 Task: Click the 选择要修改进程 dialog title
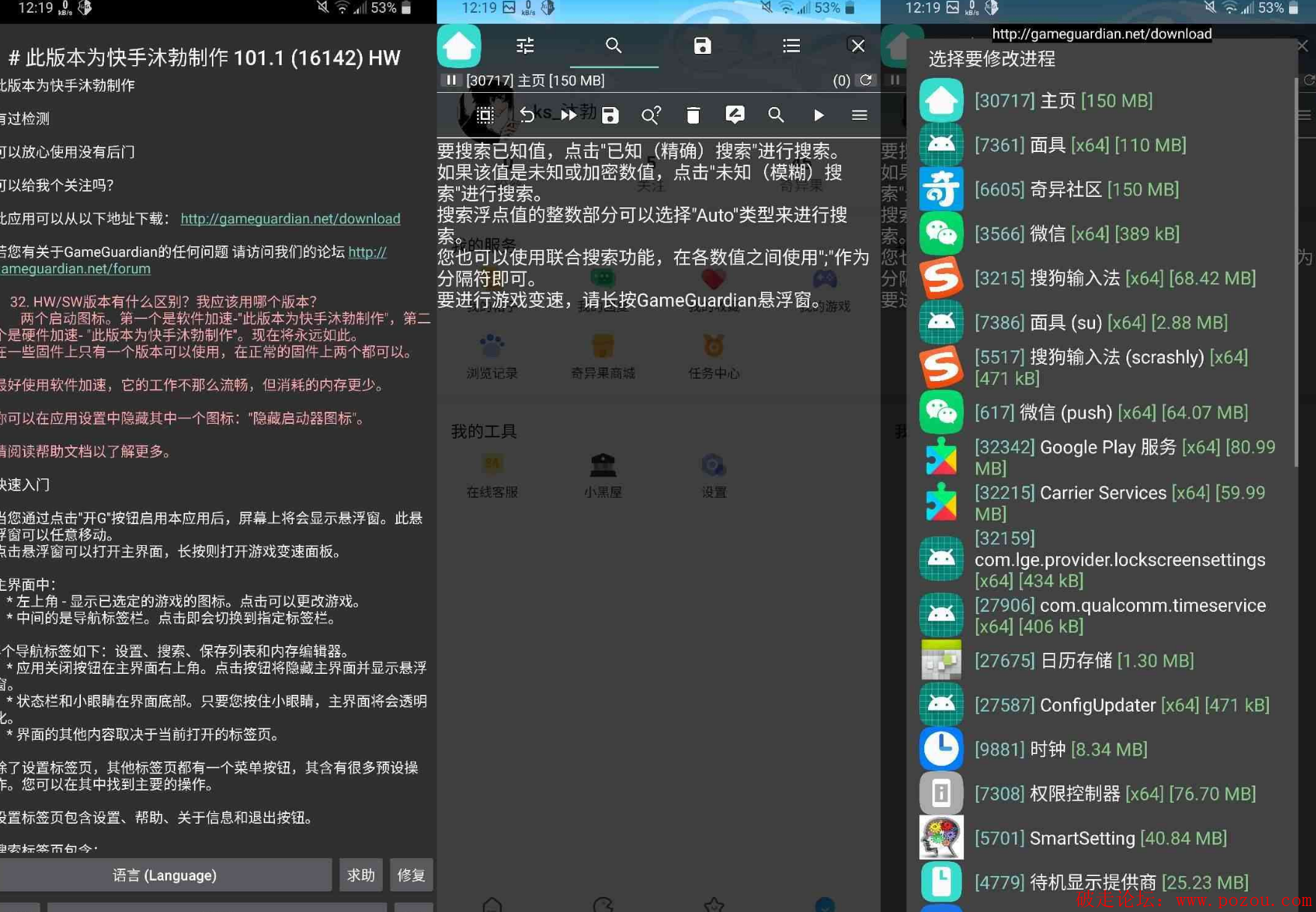click(x=992, y=58)
